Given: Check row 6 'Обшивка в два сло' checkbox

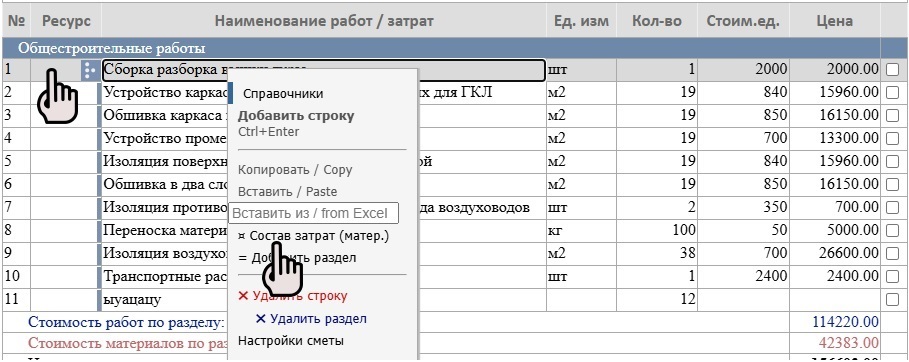Looking at the screenshot, I should click(892, 184).
